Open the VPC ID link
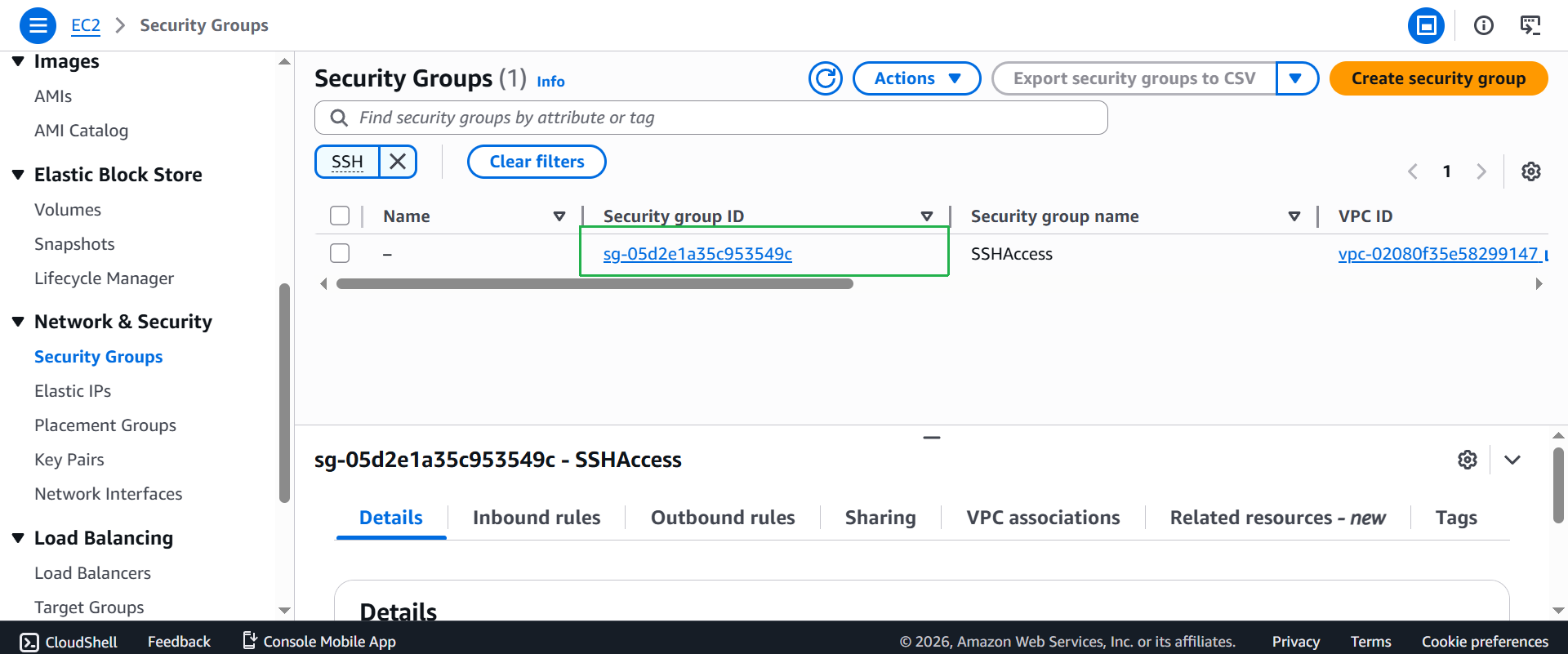Screen dimensions: 1568x654 click(x=1437, y=254)
